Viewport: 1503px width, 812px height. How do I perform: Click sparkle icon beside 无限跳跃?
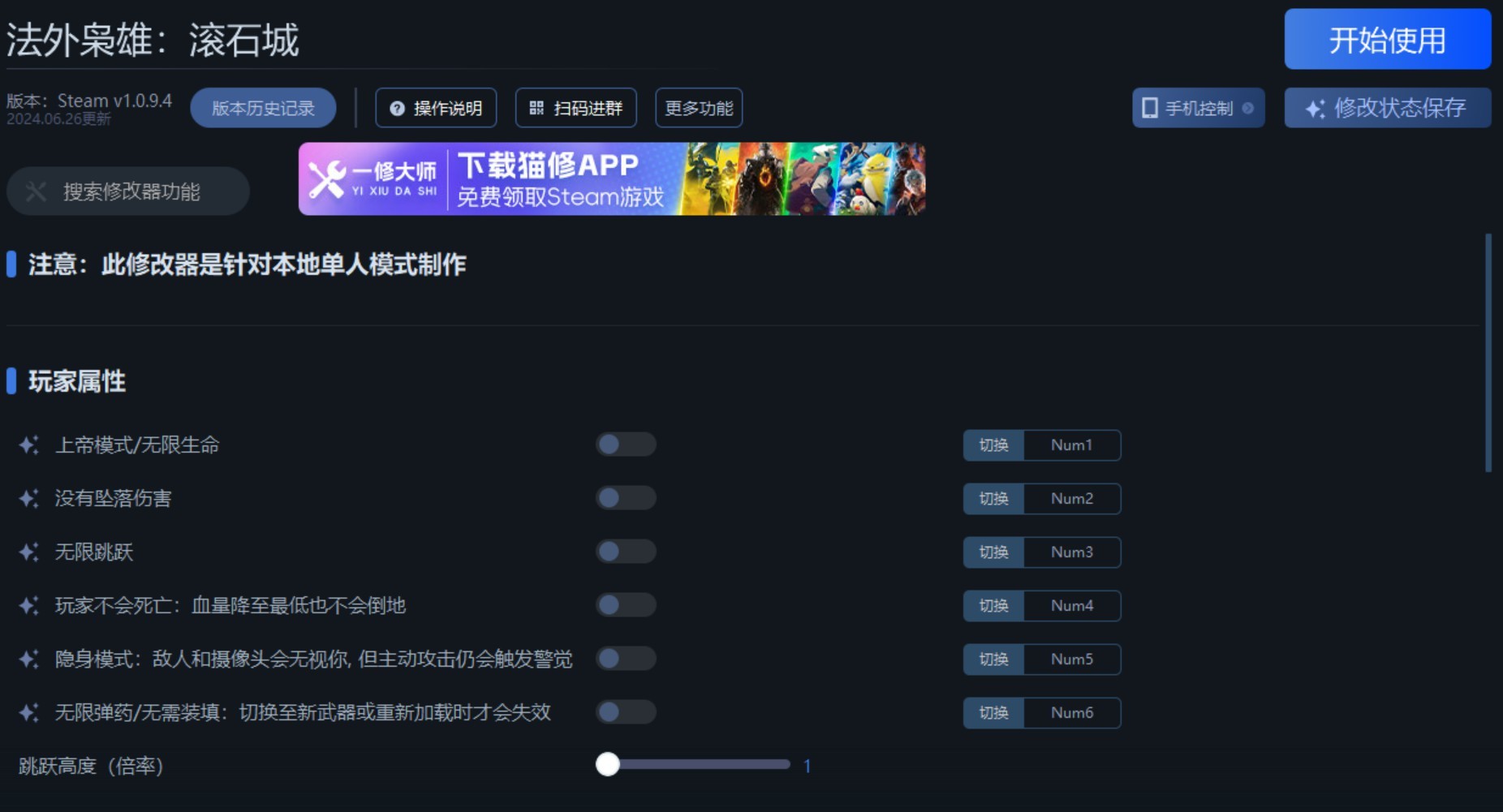point(28,552)
